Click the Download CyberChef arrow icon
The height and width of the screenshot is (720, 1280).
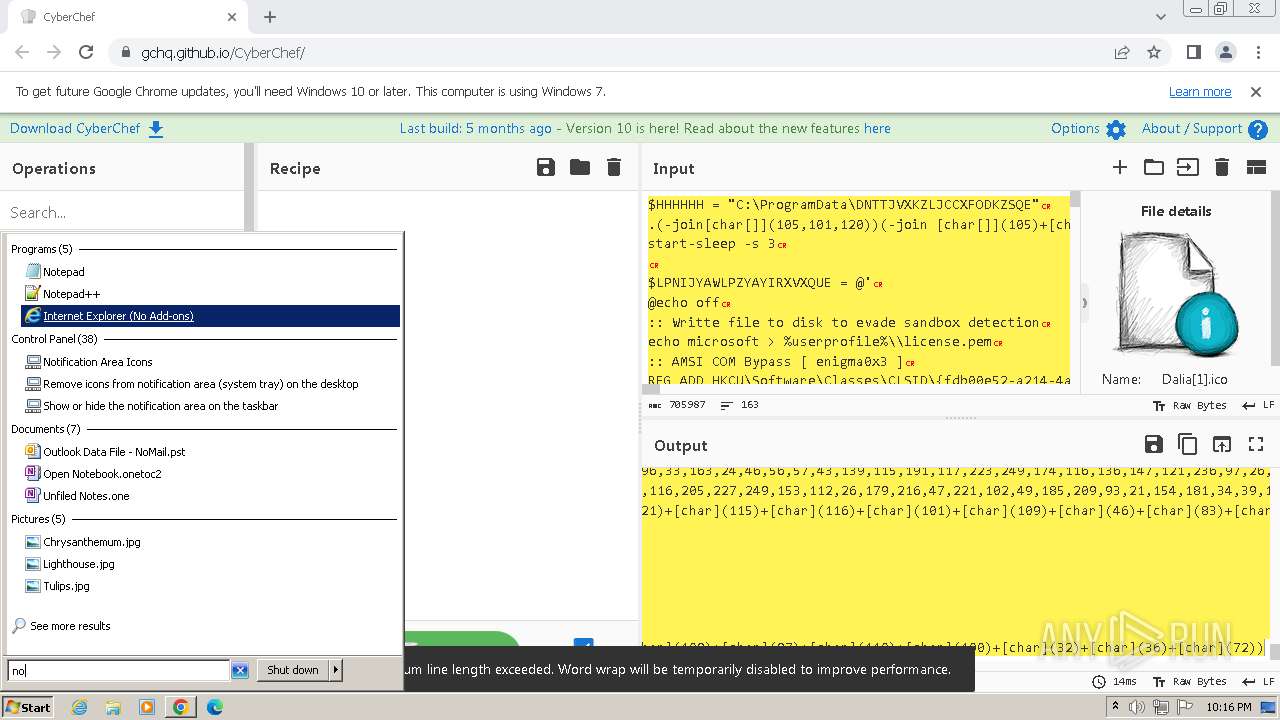(x=156, y=129)
